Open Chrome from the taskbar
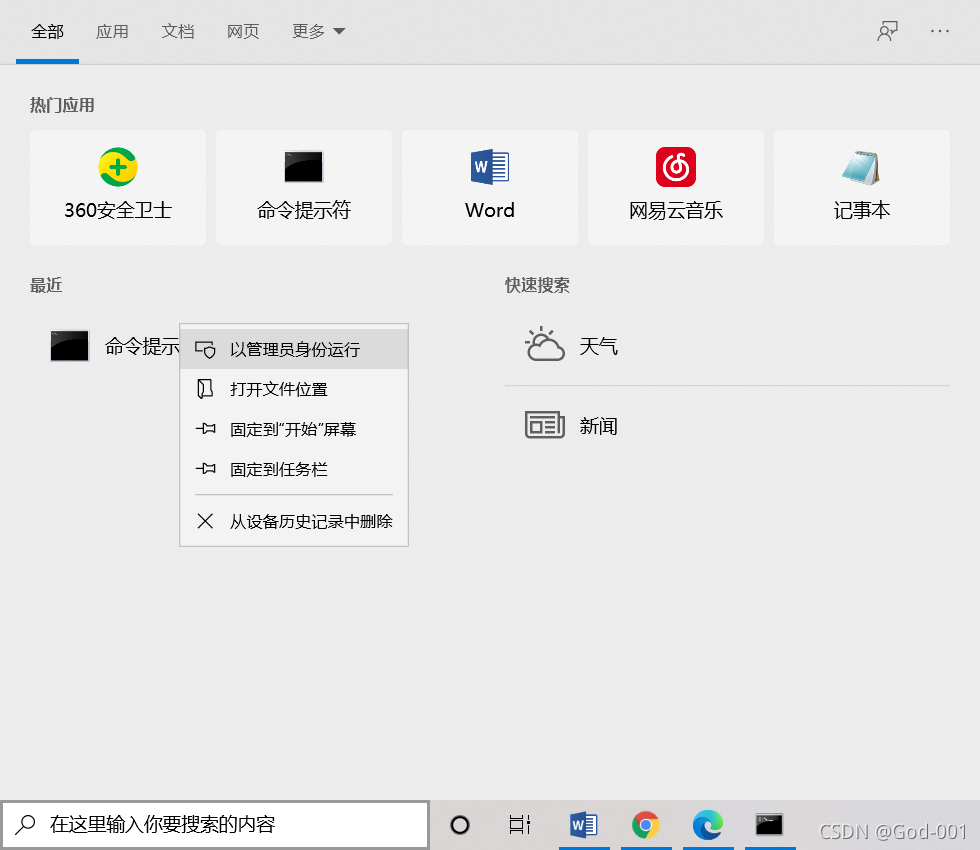Screen dimensions: 980x850 click(646, 825)
